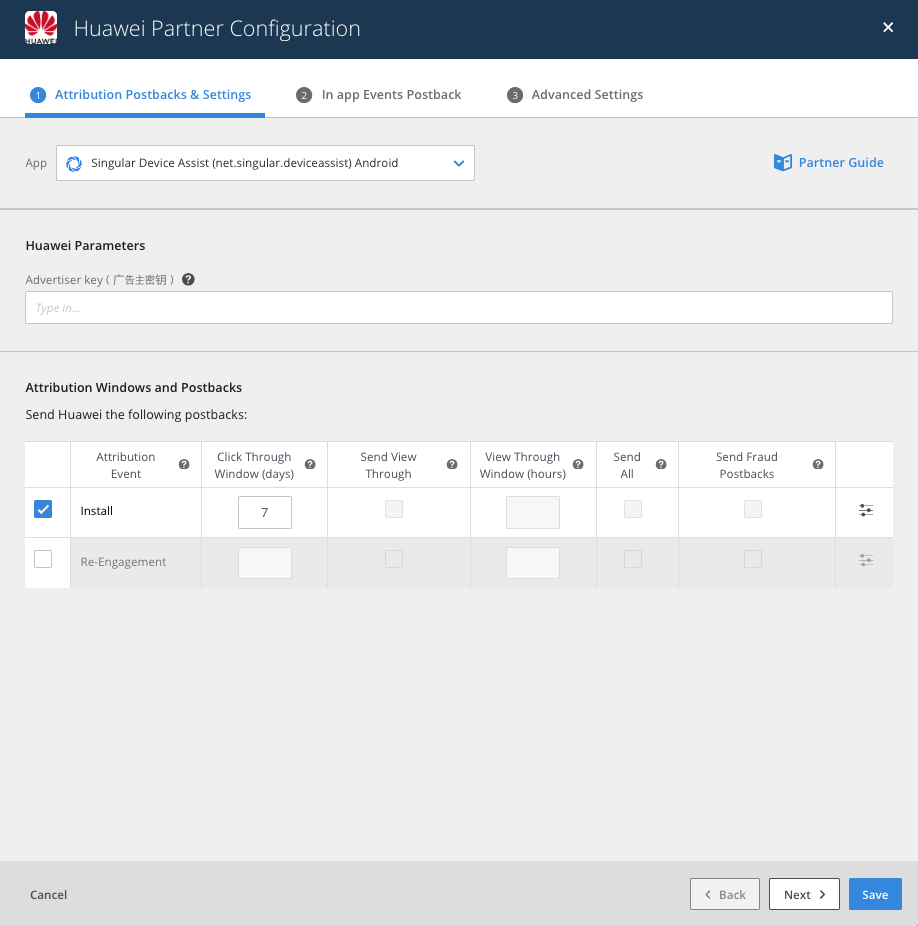This screenshot has width=918, height=926.
Task: Click the Install row label
Action: pyautogui.click(x=96, y=511)
